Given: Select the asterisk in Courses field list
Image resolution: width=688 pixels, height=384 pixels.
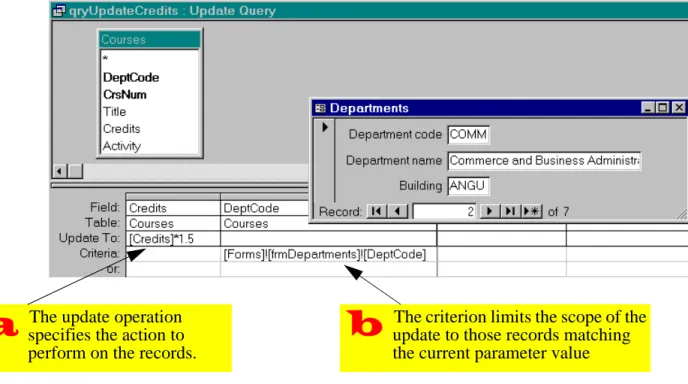Looking at the screenshot, I should (105, 59).
